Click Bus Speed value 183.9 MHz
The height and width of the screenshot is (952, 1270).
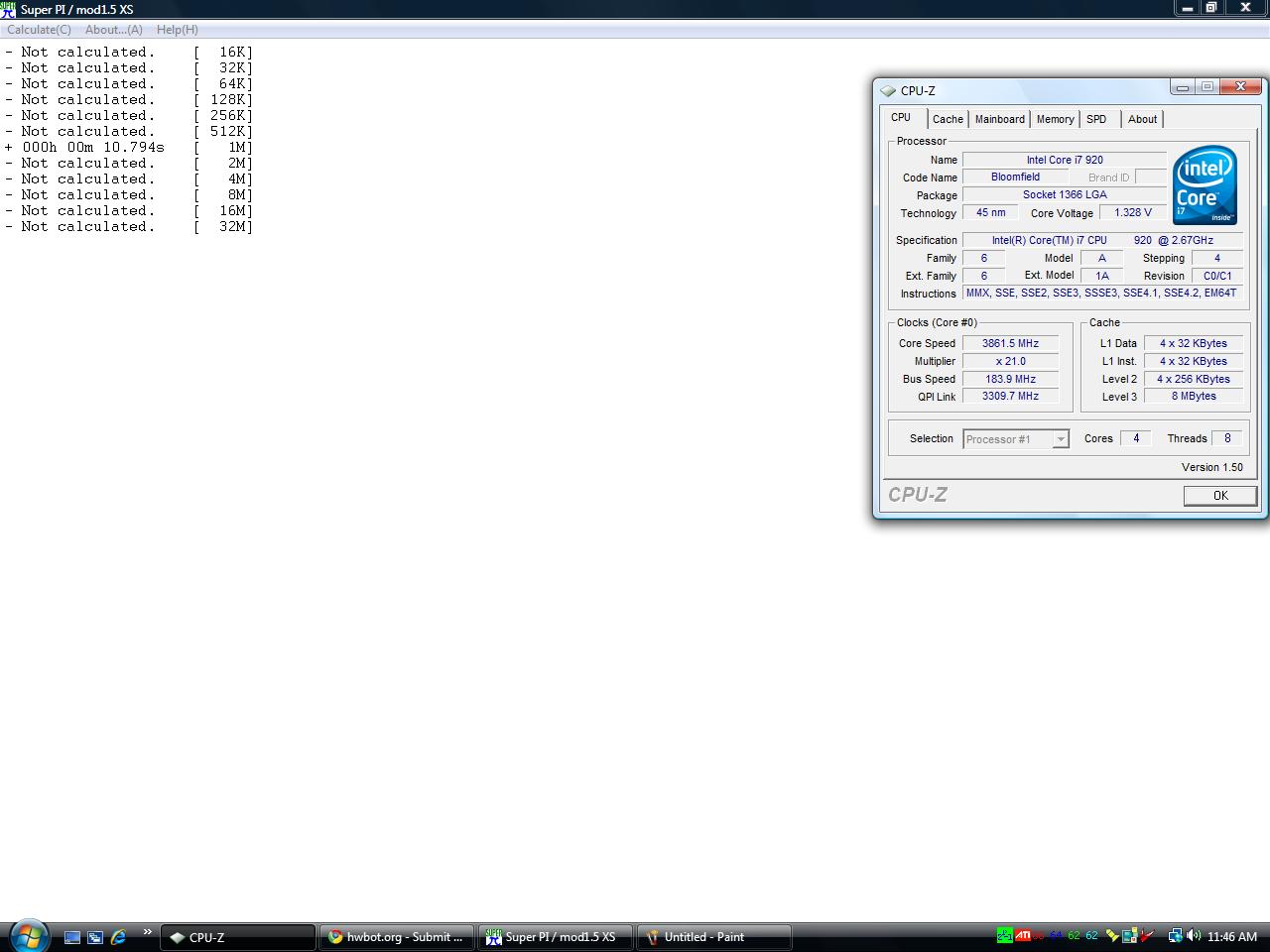(1010, 380)
